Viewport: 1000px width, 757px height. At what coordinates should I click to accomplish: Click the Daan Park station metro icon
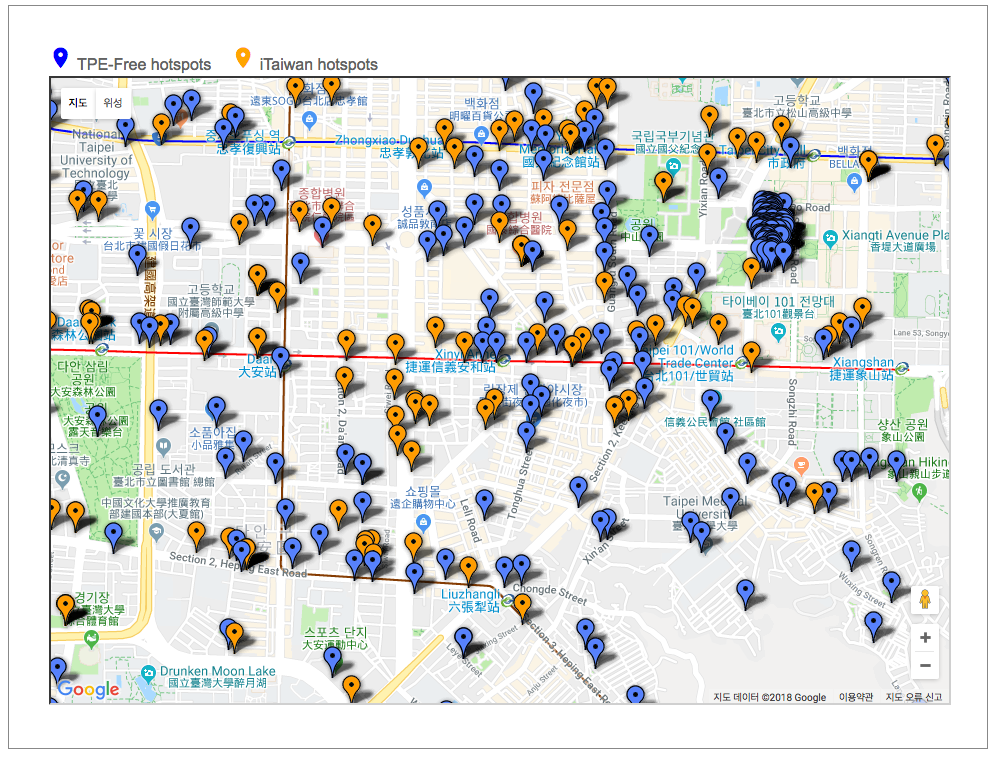click(x=101, y=349)
